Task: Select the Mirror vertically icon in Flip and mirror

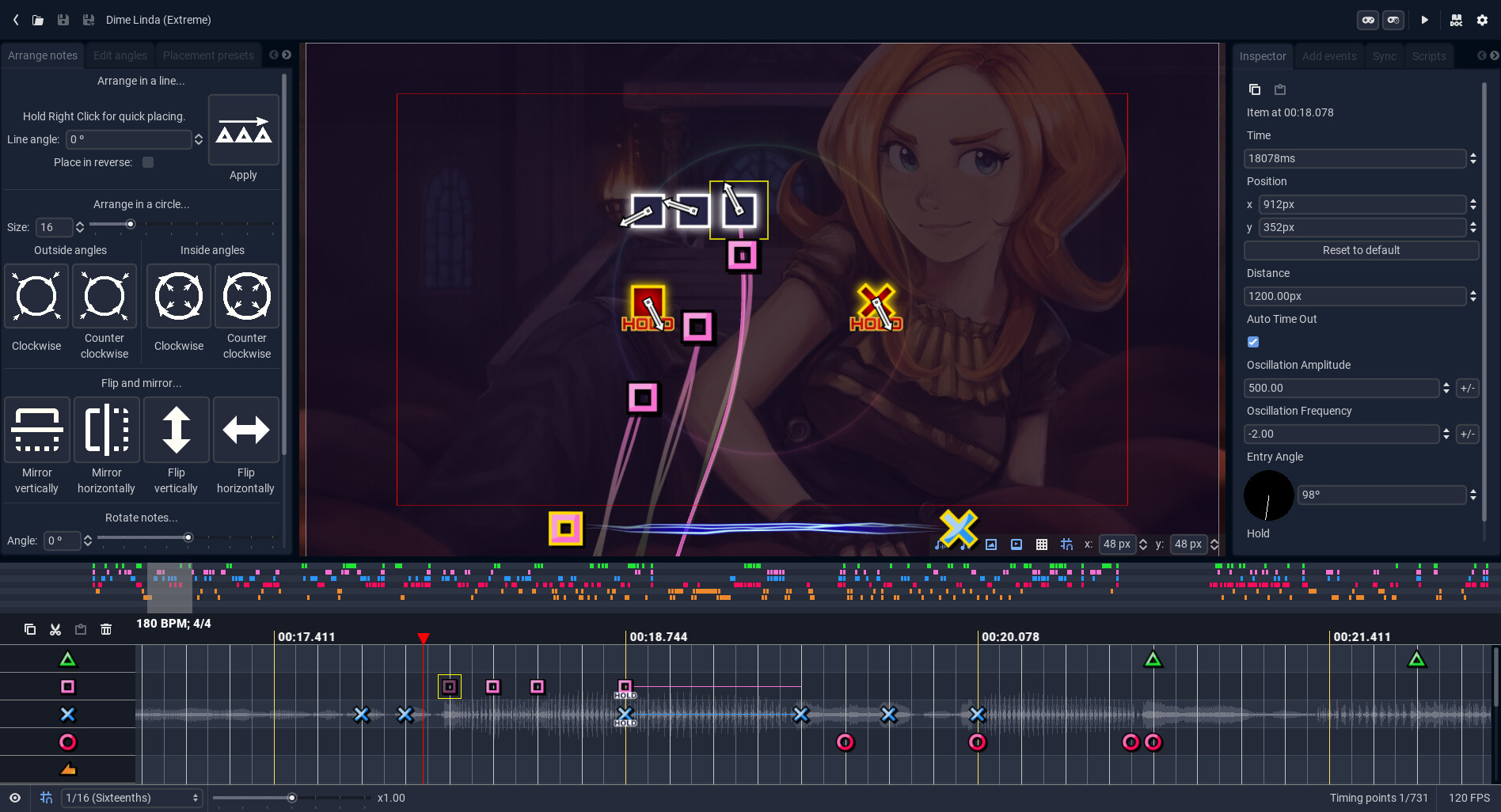Action: (36, 430)
